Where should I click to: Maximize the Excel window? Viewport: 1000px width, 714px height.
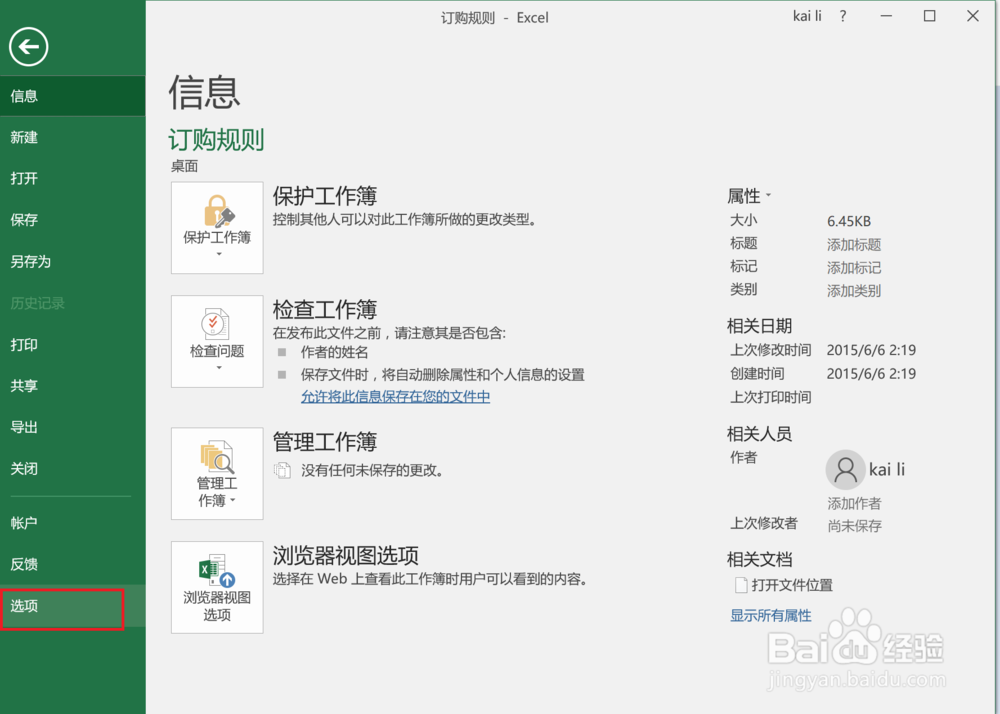point(929,16)
